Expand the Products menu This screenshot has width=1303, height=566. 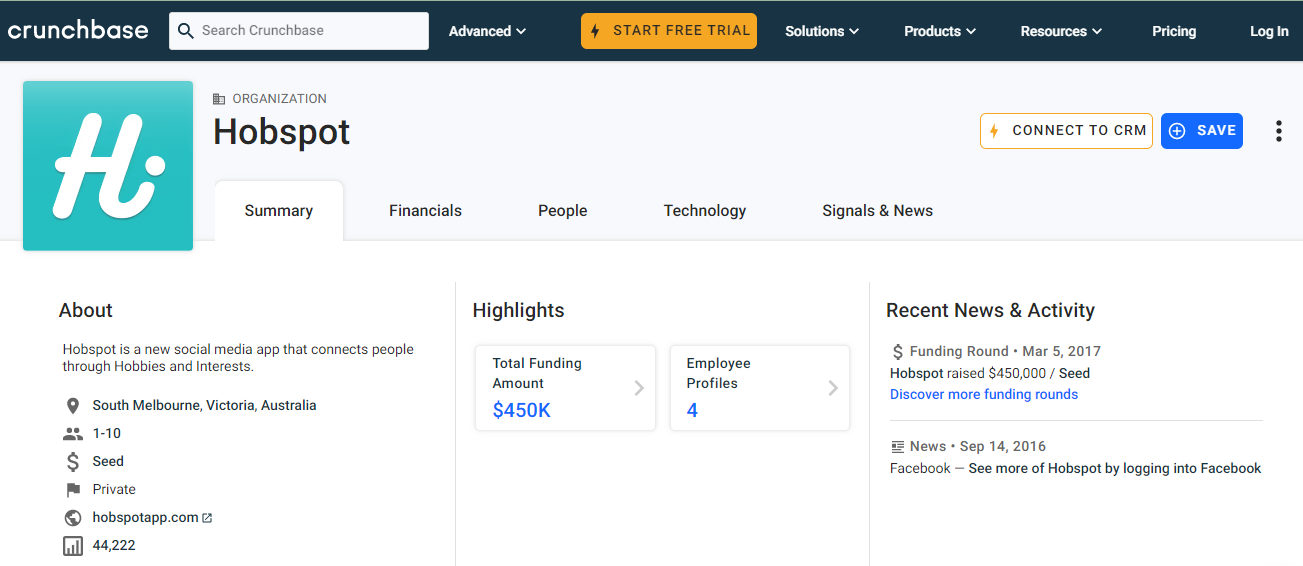point(940,31)
